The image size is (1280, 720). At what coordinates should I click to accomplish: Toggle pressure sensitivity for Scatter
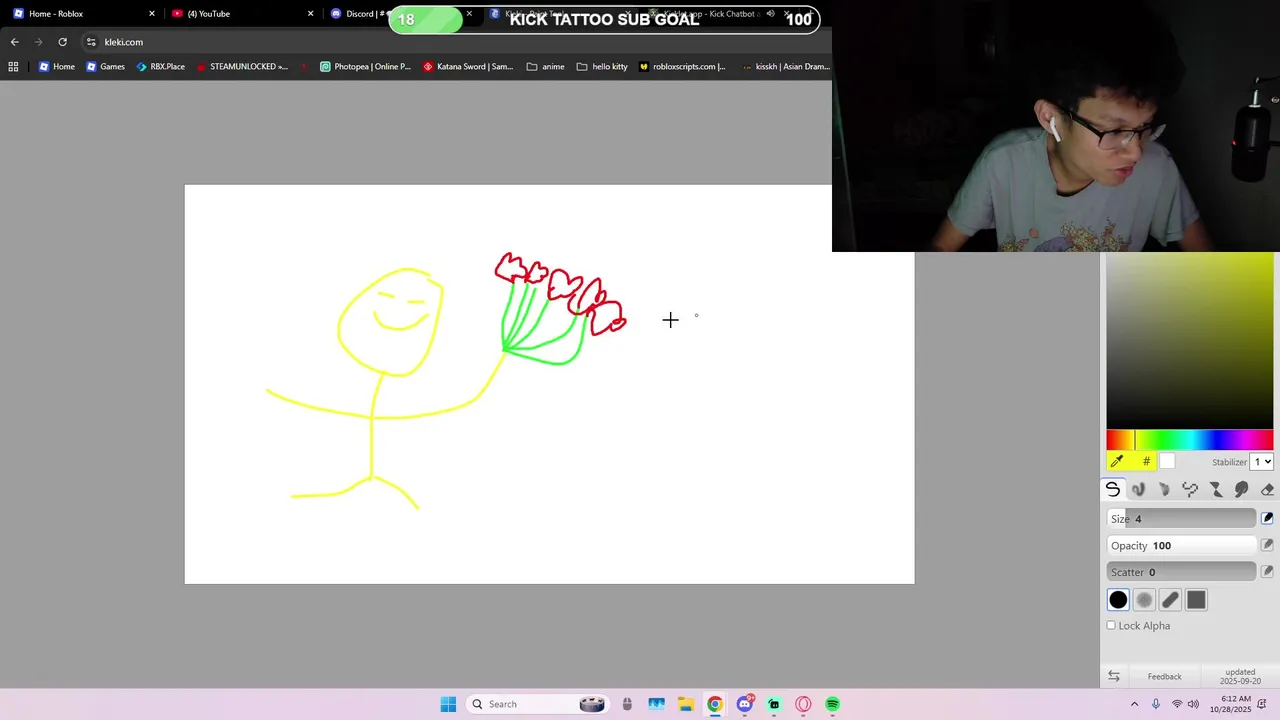coord(1267,572)
